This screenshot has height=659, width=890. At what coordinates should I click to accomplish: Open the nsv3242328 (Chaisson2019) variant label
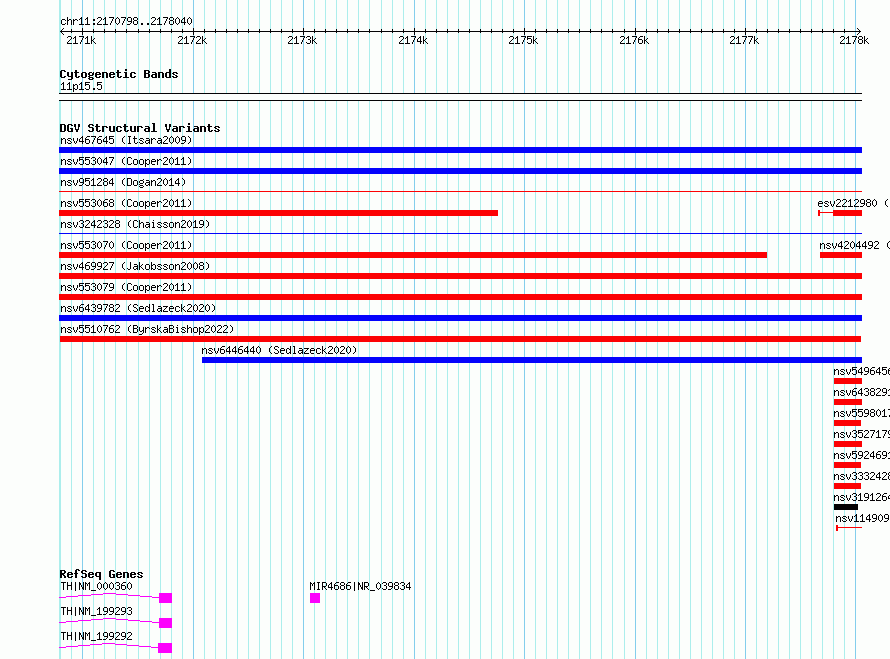click(x=135, y=224)
